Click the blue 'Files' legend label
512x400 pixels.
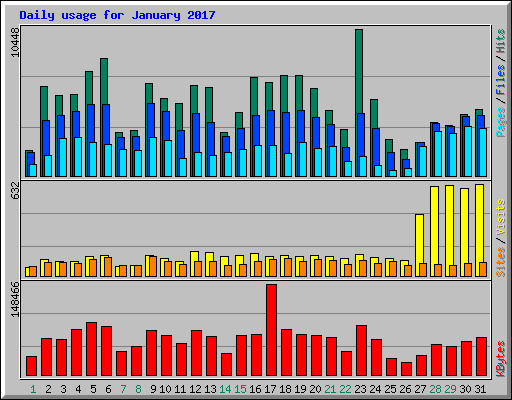tap(500, 80)
